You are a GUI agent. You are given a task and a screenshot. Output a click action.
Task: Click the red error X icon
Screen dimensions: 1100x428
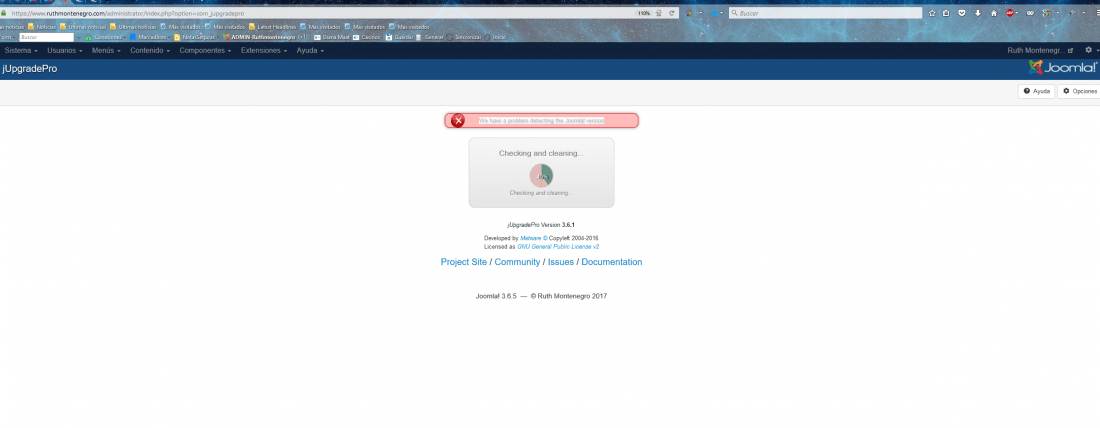tap(457, 121)
